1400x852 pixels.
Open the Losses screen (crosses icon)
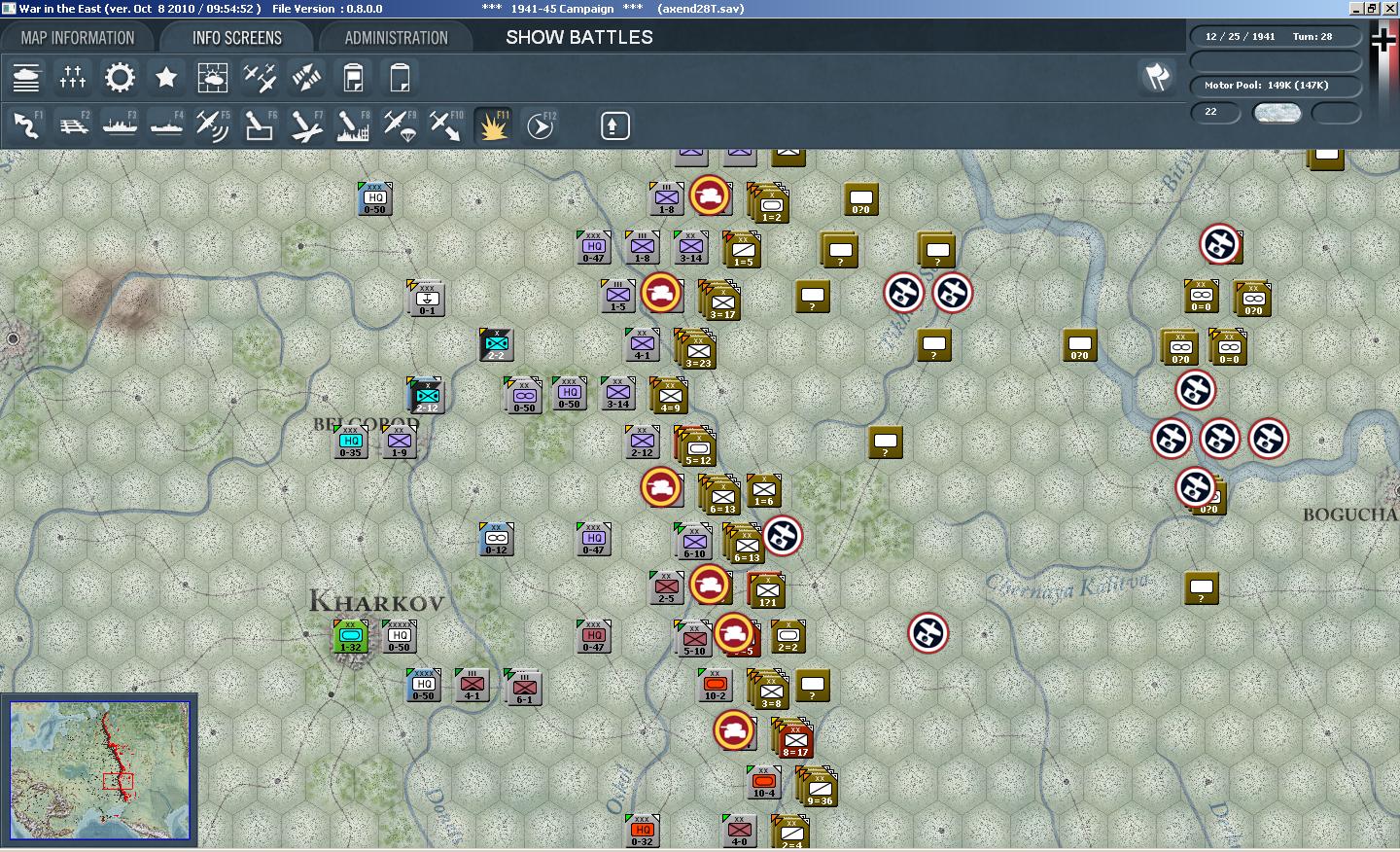point(73,78)
